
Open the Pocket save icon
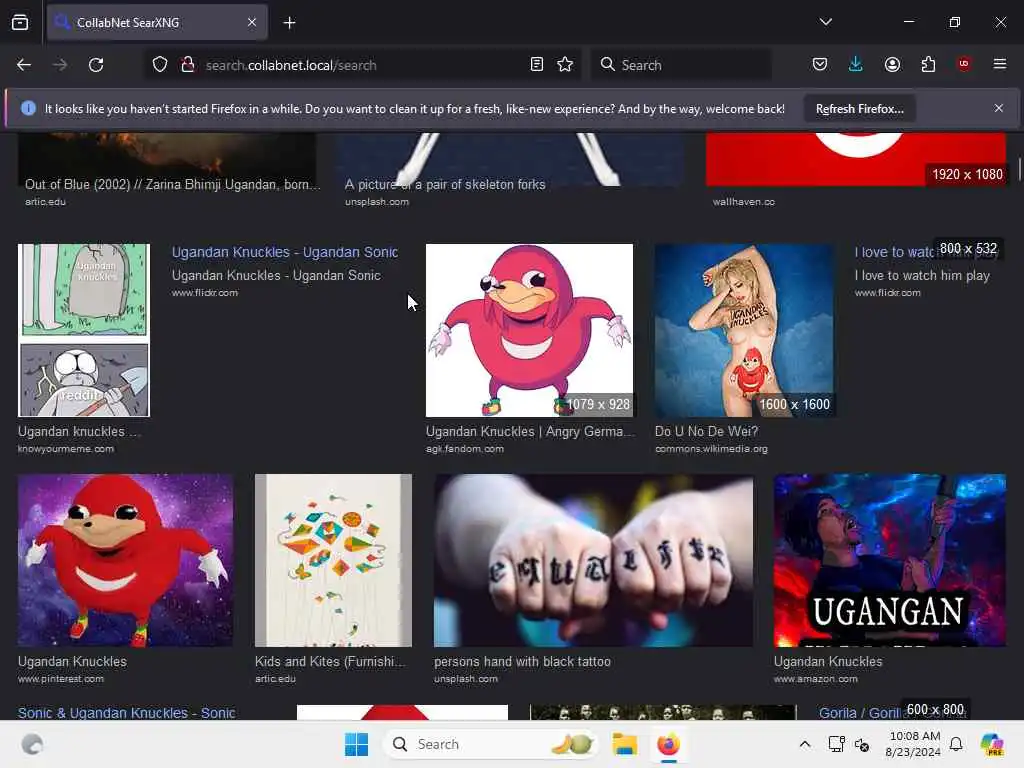tap(820, 64)
